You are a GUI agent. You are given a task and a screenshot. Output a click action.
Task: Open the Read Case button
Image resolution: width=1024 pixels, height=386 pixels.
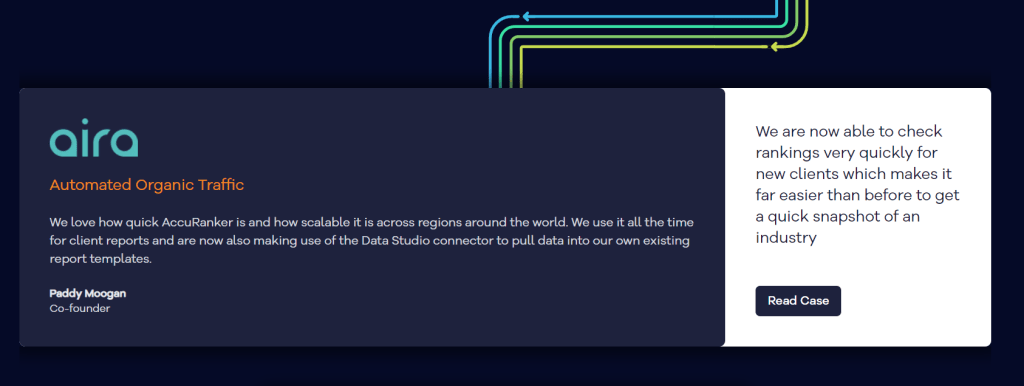(798, 301)
